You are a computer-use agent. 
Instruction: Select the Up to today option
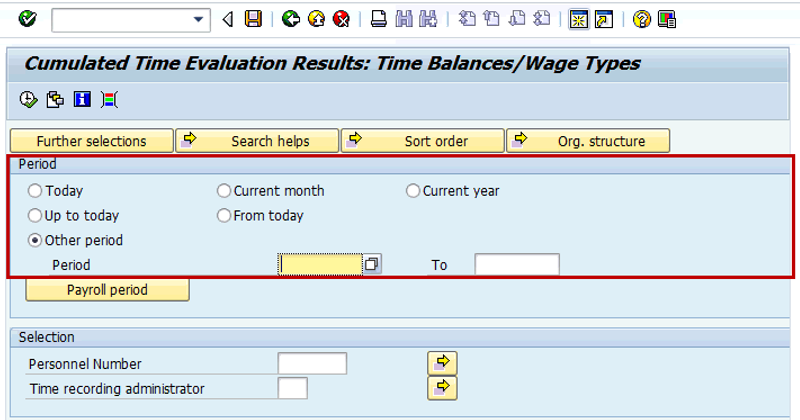coord(36,215)
